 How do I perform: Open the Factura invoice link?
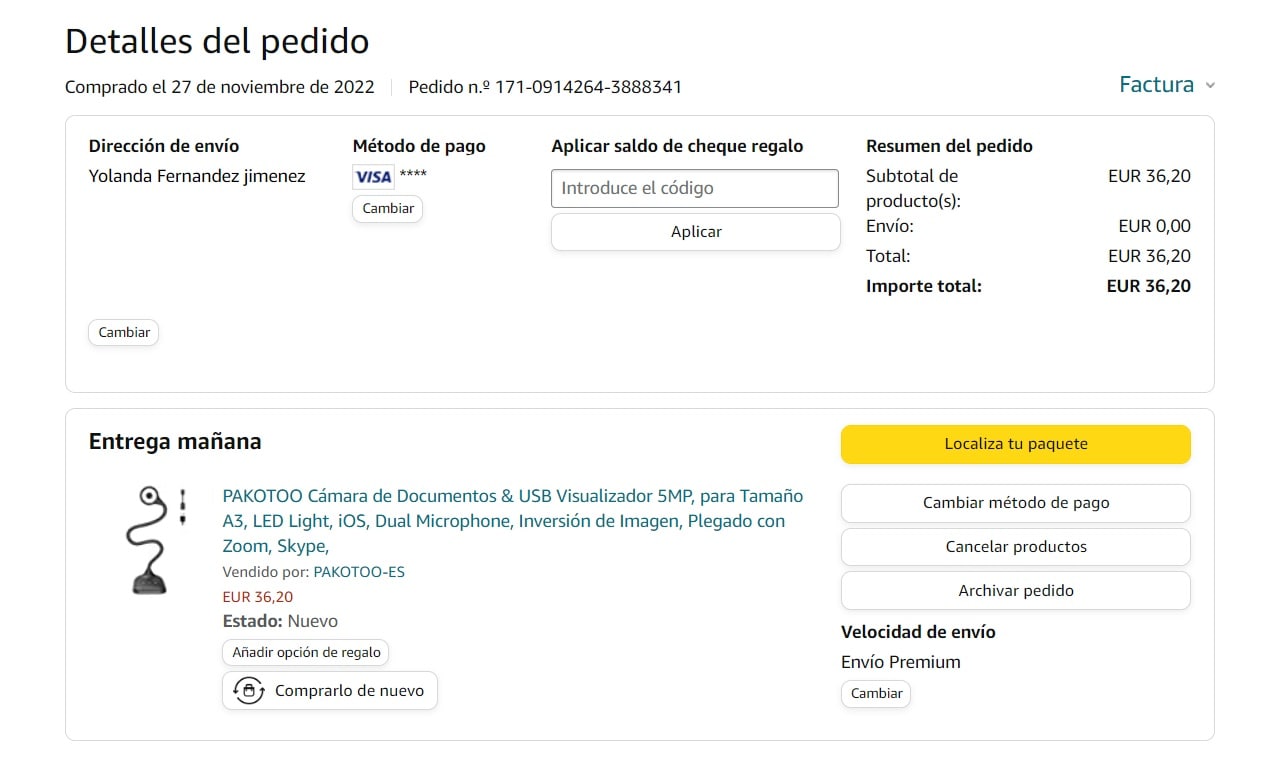click(x=1156, y=85)
